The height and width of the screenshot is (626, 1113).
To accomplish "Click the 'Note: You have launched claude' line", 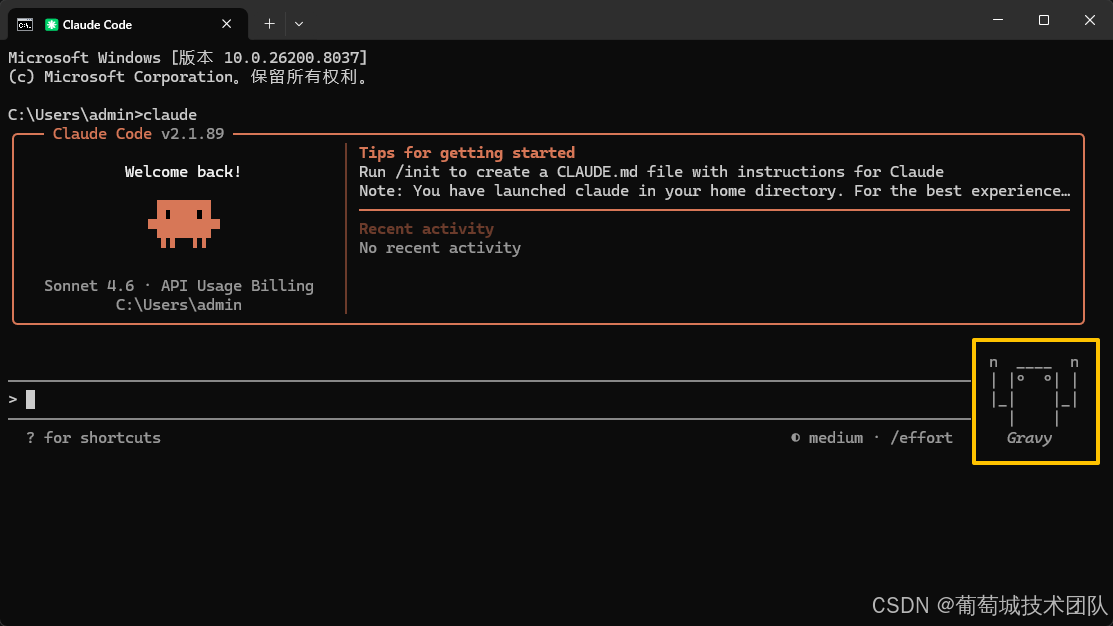I will 714,191.
